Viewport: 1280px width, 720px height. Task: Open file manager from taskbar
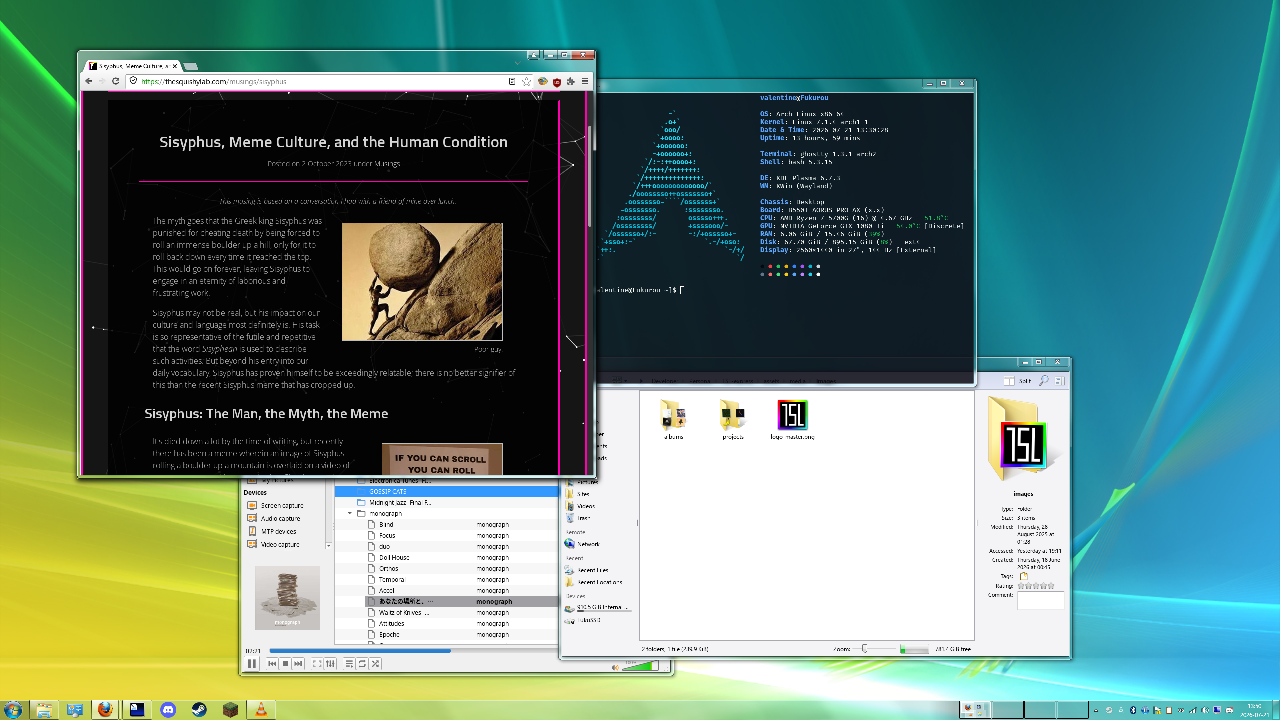[44, 709]
